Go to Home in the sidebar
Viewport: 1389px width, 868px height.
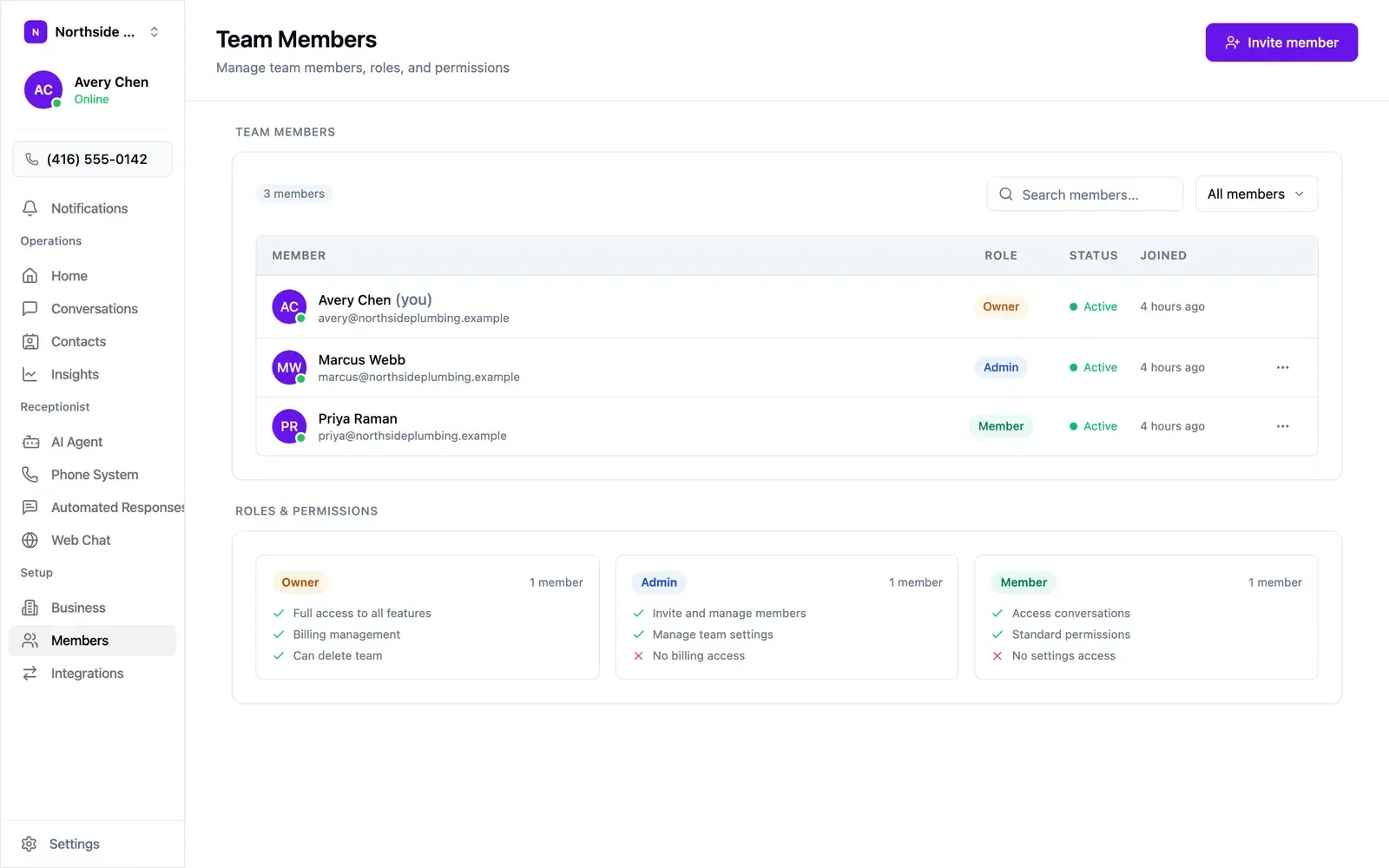(93, 276)
